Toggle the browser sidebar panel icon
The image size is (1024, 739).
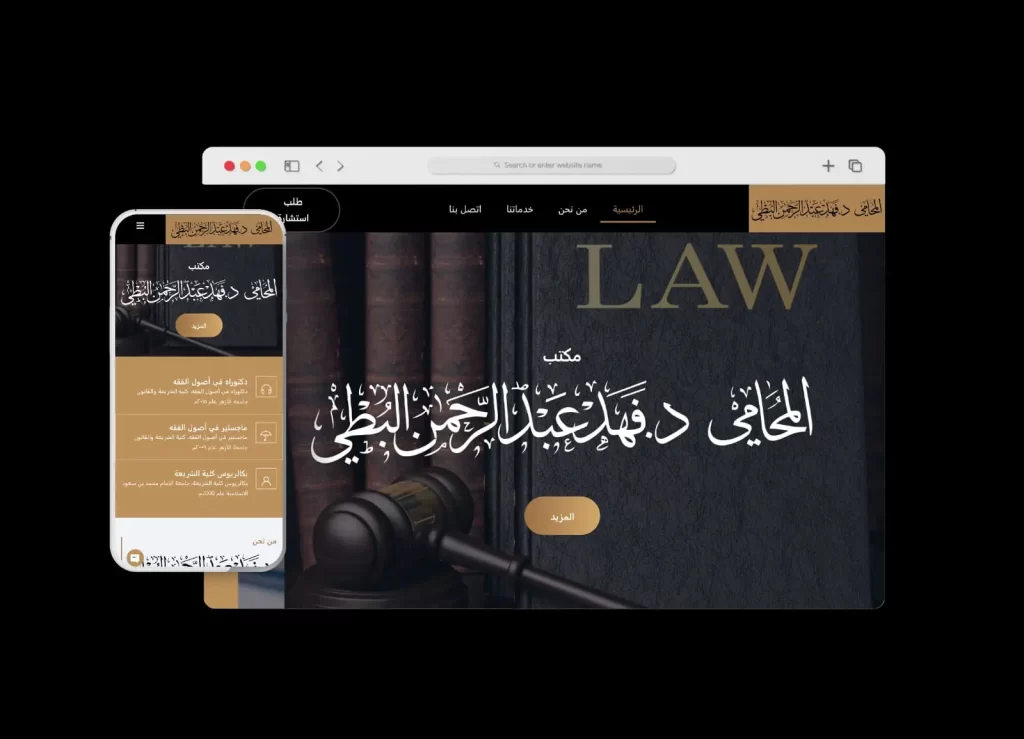(292, 165)
